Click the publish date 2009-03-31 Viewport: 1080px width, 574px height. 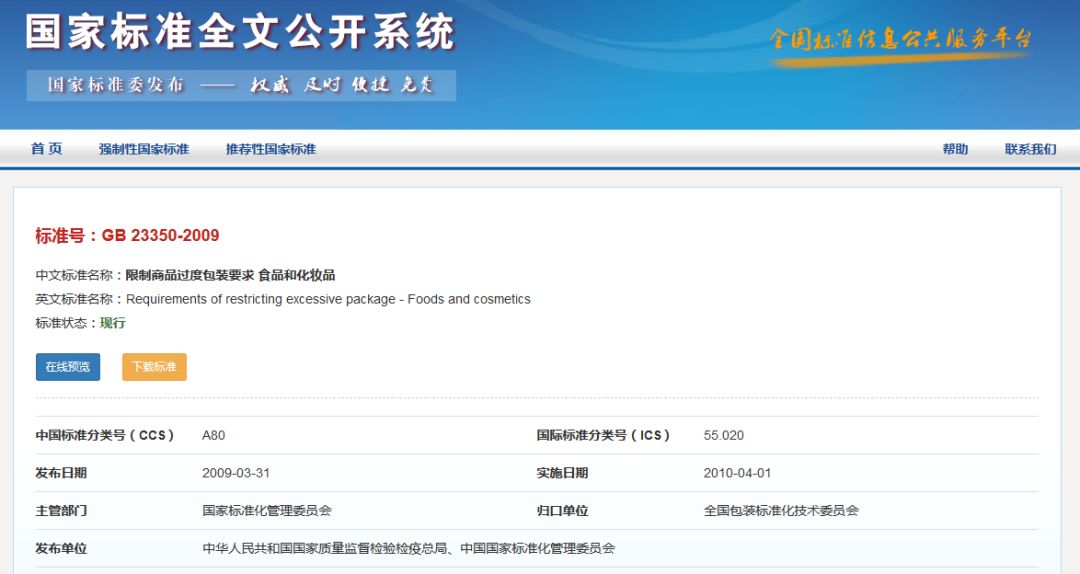click(x=235, y=473)
